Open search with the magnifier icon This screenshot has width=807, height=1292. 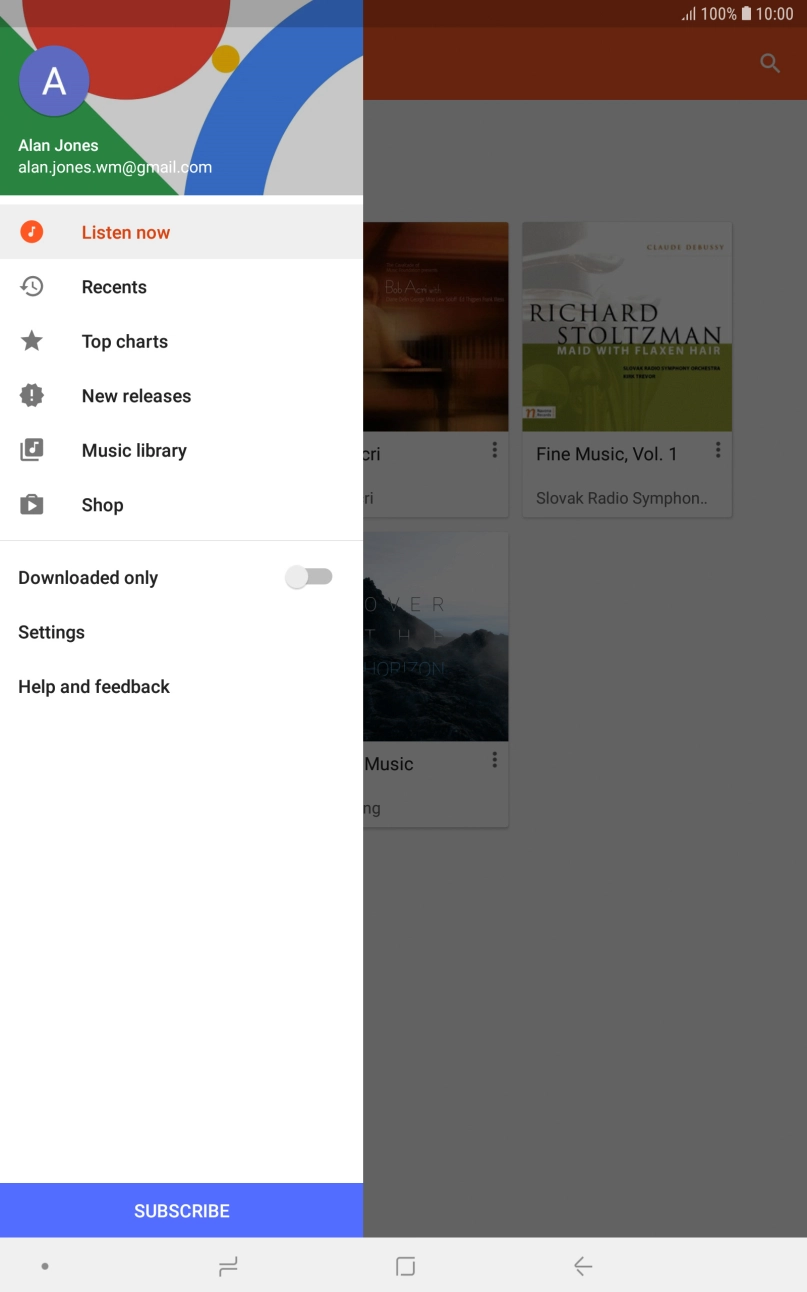(769, 64)
